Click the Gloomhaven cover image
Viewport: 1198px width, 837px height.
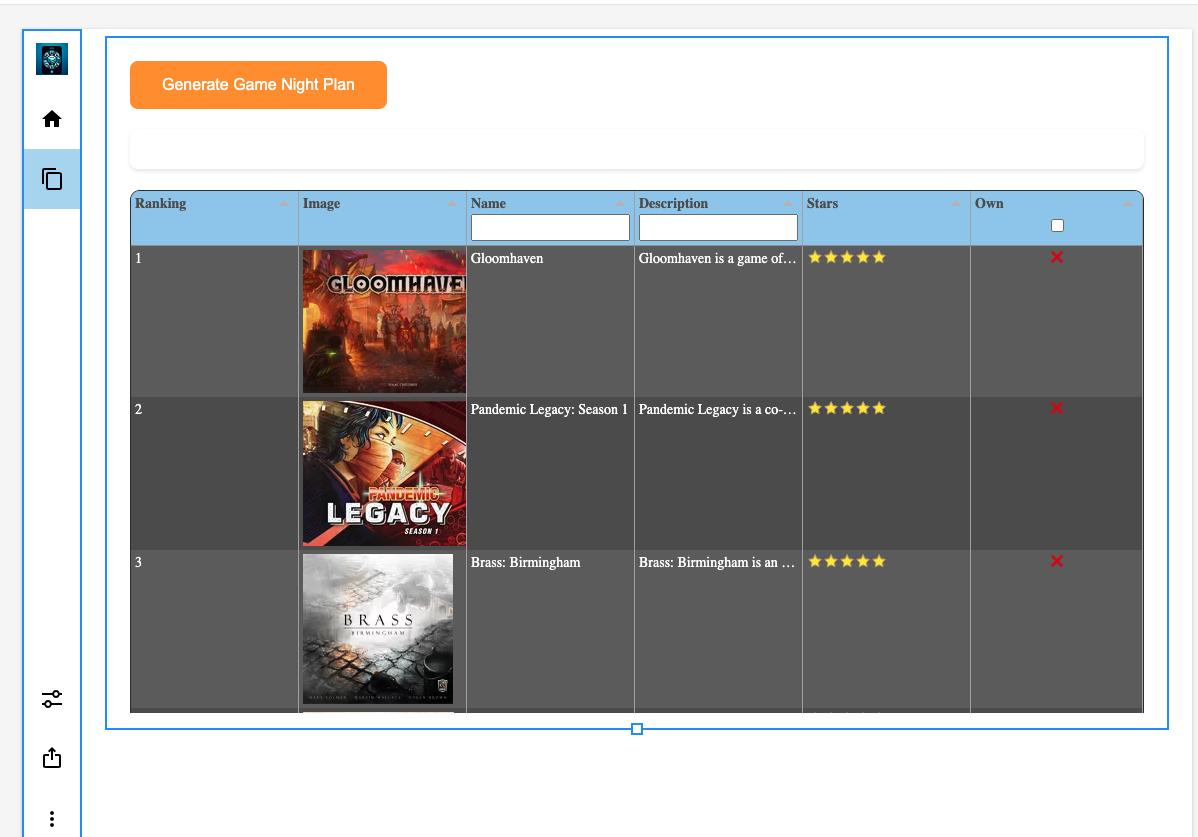[x=384, y=322]
